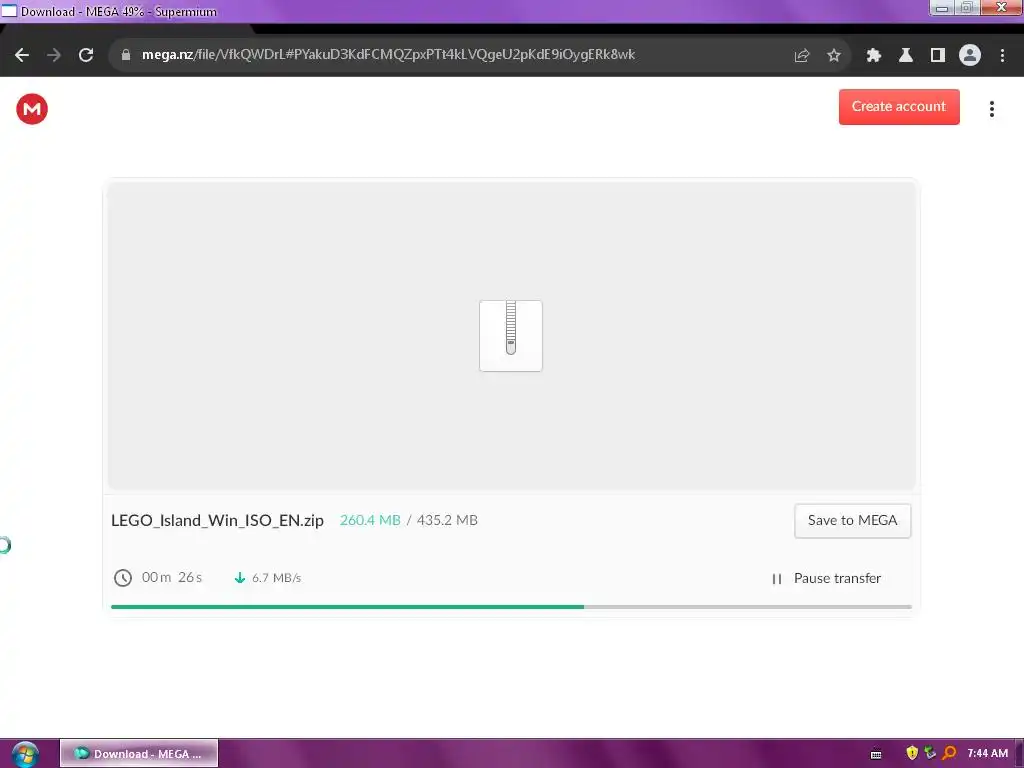The width and height of the screenshot is (1024, 768).
Task: Click the browser forward arrow
Action: [54, 55]
